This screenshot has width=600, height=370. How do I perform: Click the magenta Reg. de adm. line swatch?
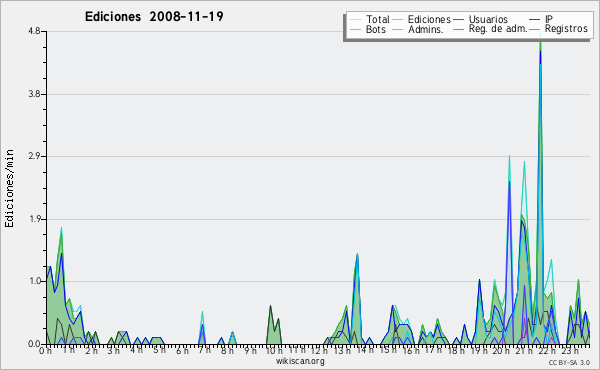tap(458, 29)
